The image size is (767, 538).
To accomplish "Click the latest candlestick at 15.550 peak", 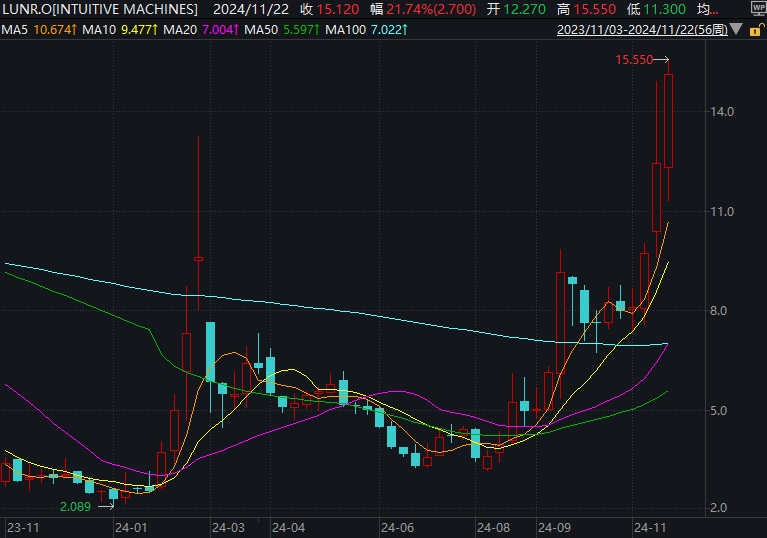I will (x=669, y=121).
